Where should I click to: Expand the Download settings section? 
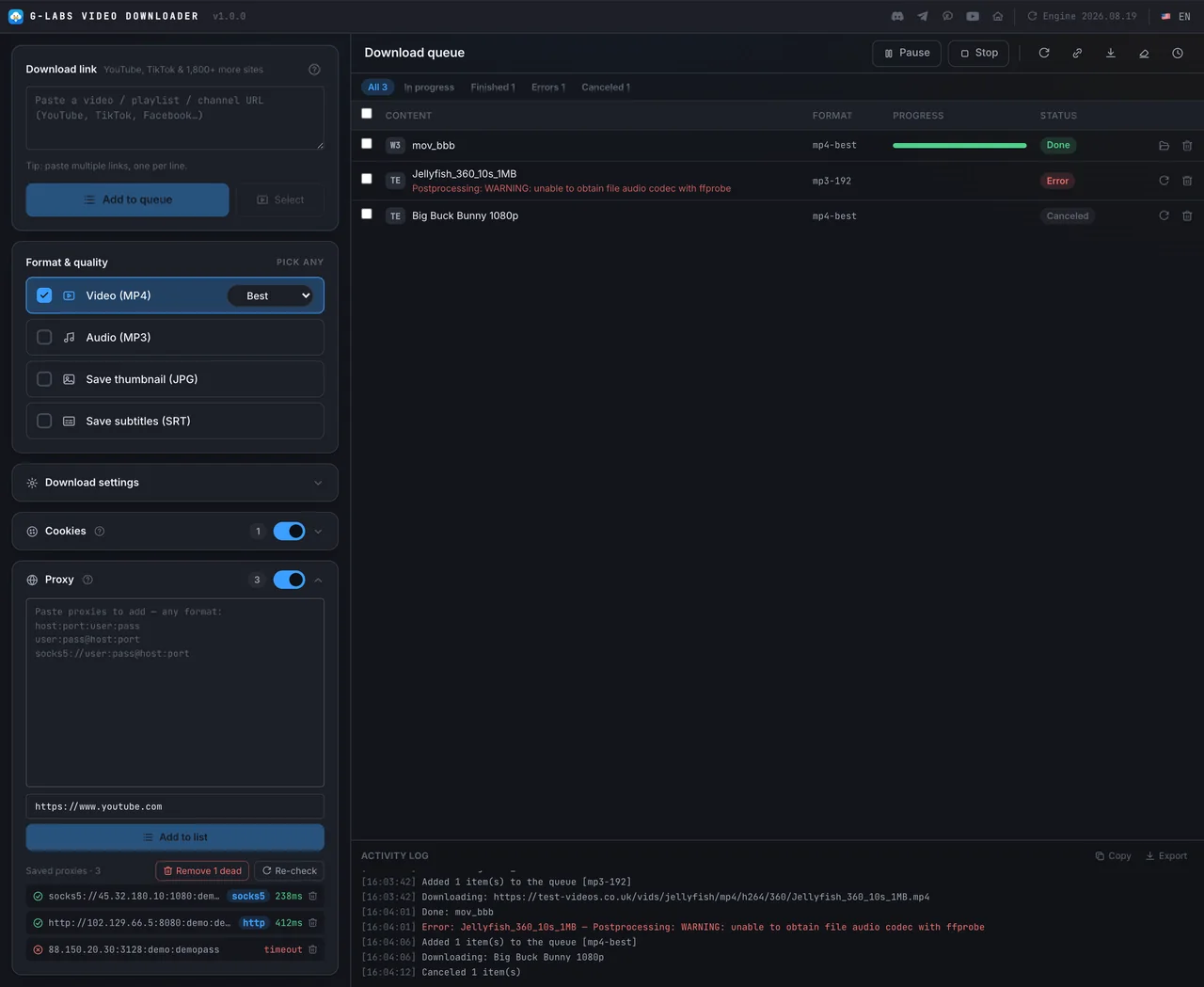[175, 483]
